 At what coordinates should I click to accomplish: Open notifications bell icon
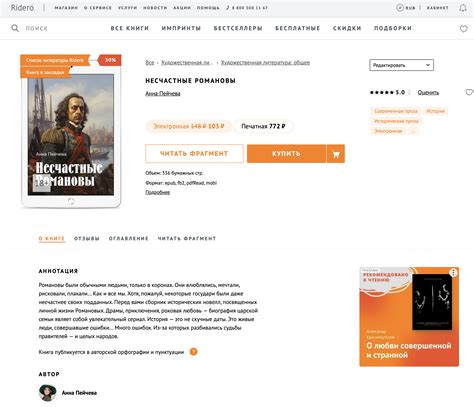click(463, 8)
